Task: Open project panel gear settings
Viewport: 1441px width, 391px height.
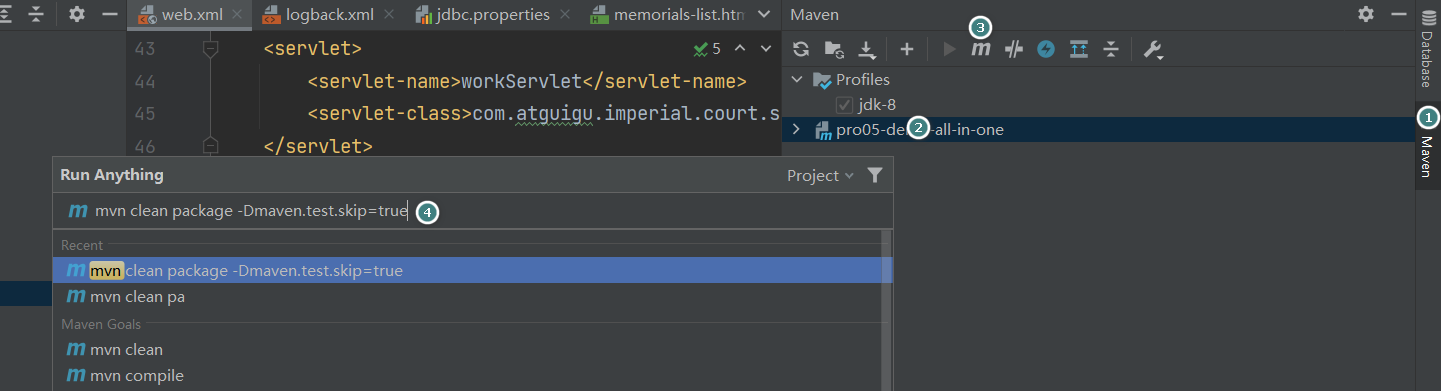Action: pyautogui.click(x=77, y=14)
